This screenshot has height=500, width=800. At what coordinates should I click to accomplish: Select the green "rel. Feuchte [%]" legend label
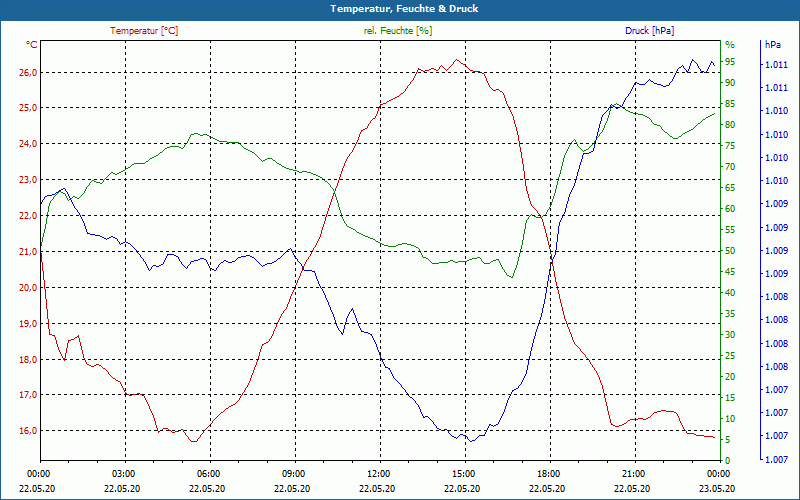click(398, 31)
